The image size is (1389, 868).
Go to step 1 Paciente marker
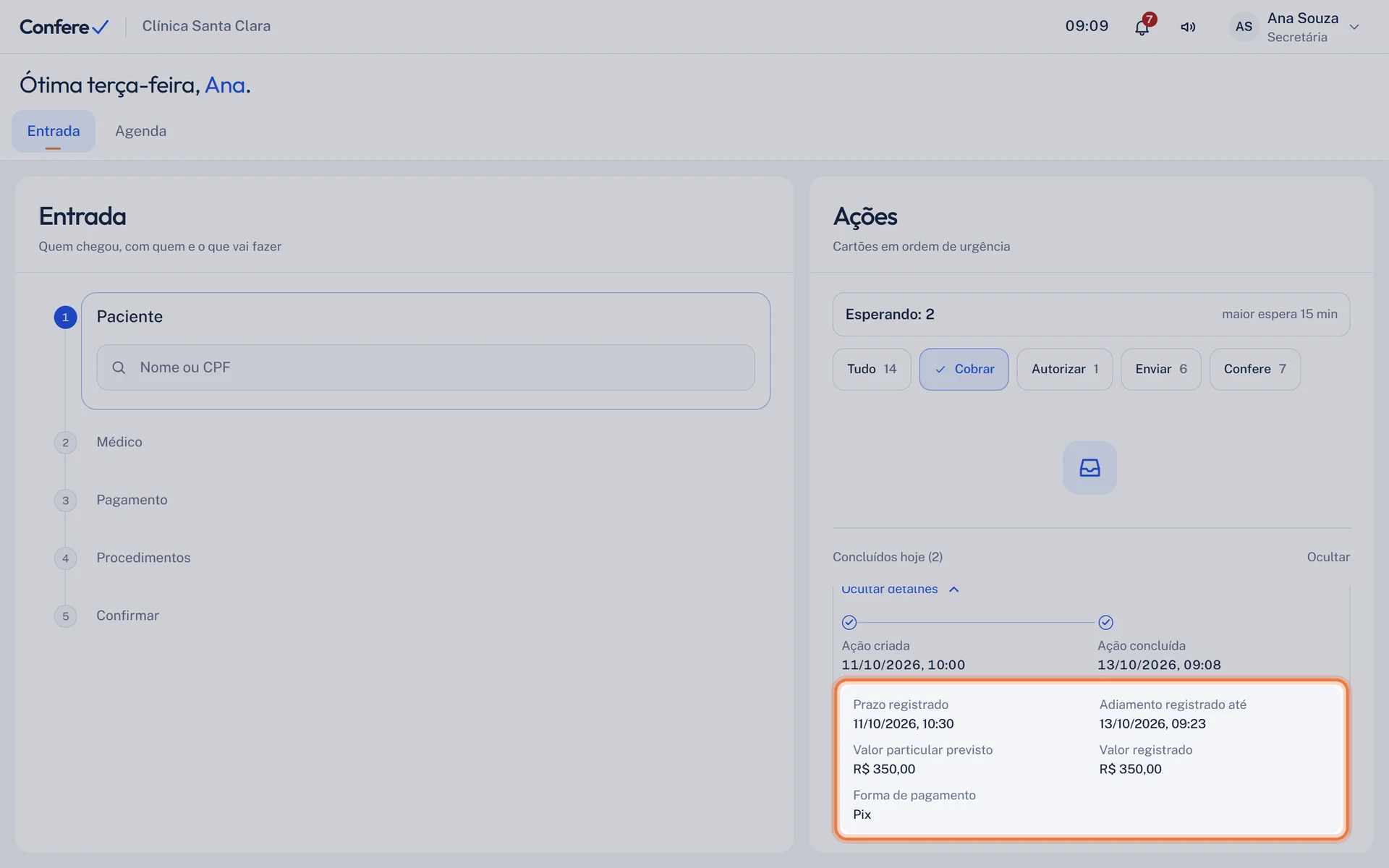pyautogui.click(x=65, y=317)
